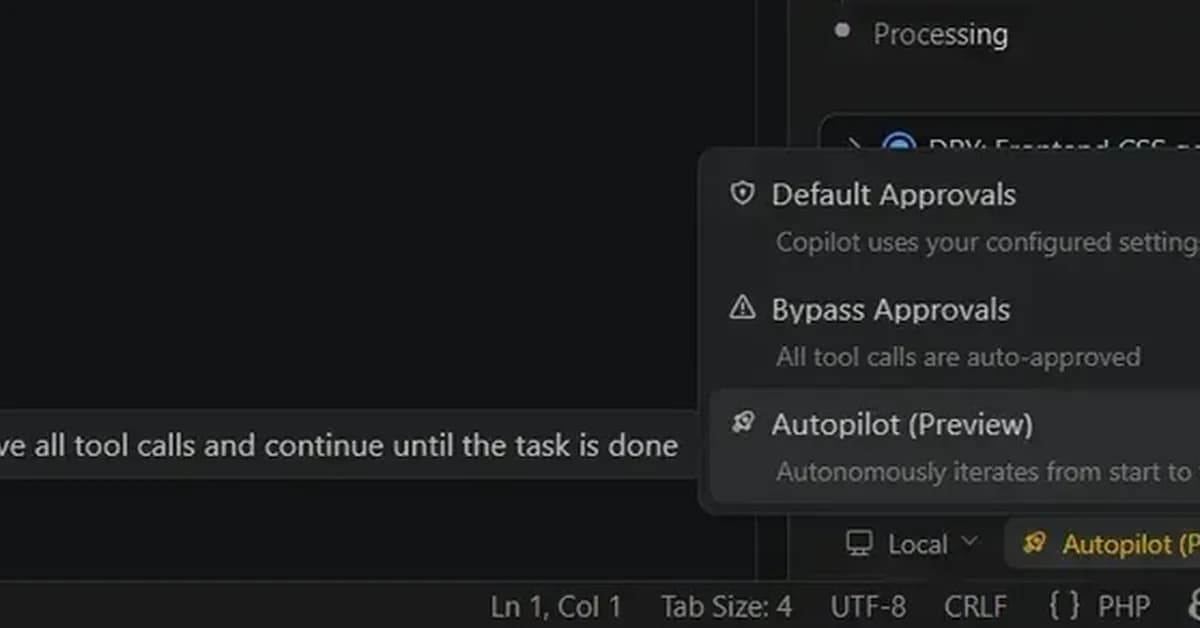Expand the DRY: Frontend CSS chat item

coord(855,145)
